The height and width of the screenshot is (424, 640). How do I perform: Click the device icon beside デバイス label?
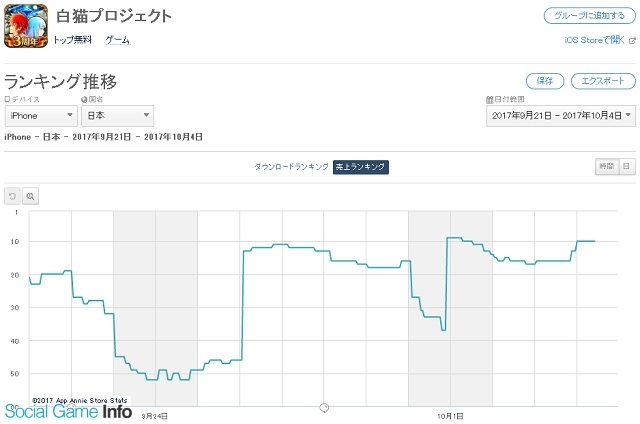(x=7, y=99)
